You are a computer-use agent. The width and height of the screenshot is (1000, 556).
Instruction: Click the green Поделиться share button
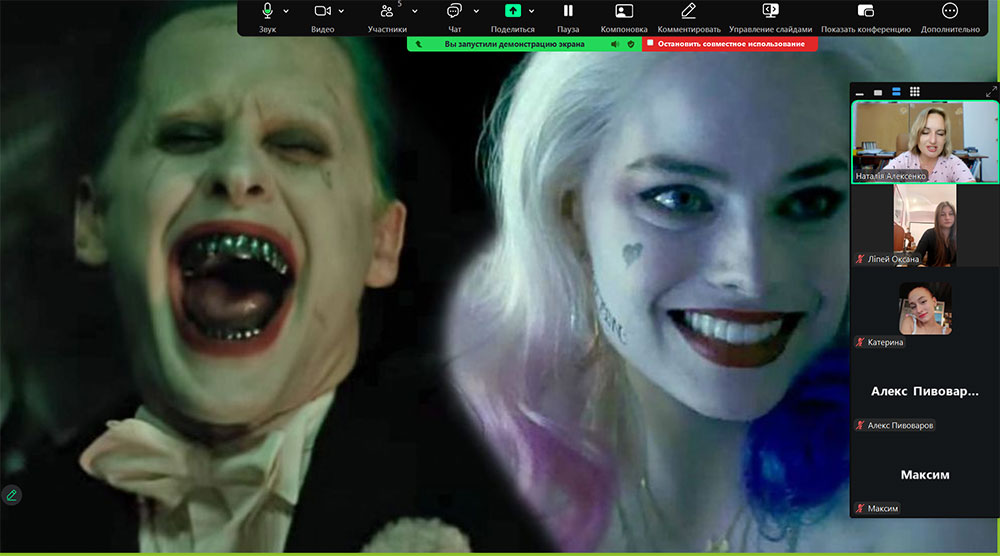point(513,17)
